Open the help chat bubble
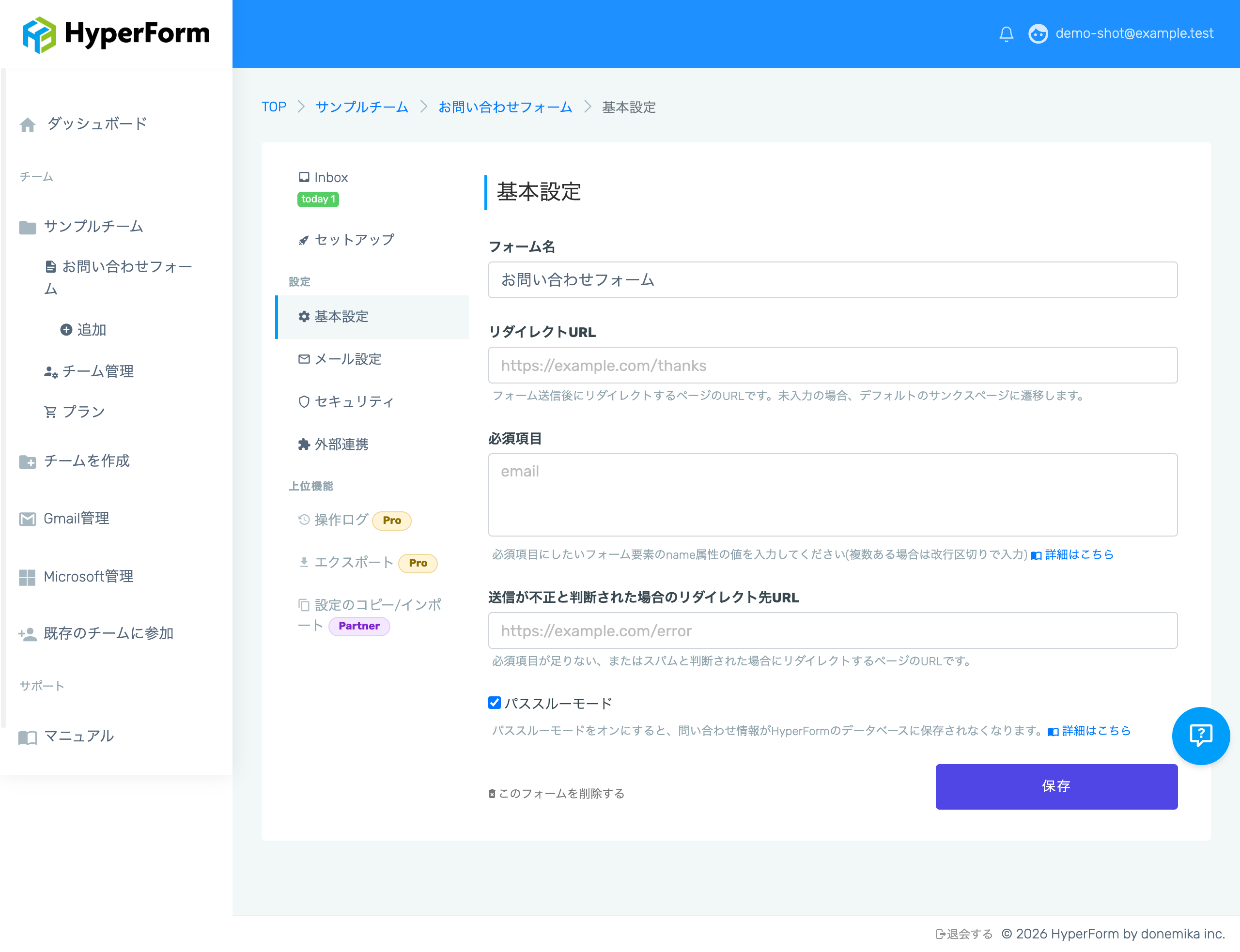 [1200, 736]
